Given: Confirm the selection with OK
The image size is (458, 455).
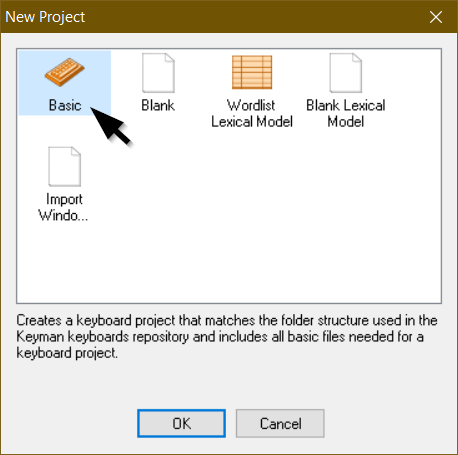Looking at the screenshot, I should (x=181, y=423).
